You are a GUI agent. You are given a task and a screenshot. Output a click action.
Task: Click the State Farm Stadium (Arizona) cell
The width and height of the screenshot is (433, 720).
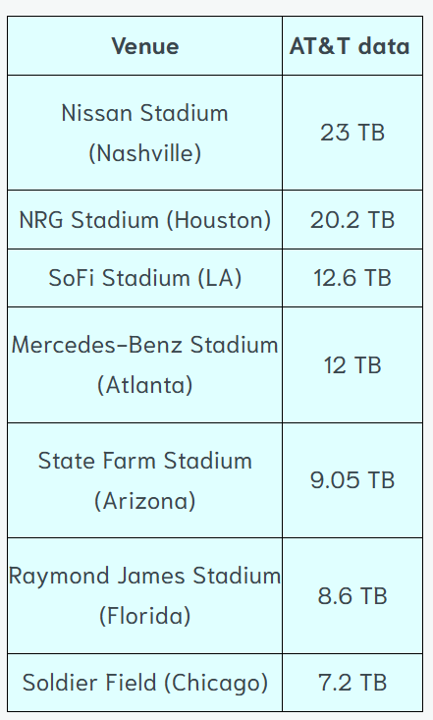click(145, 480)
